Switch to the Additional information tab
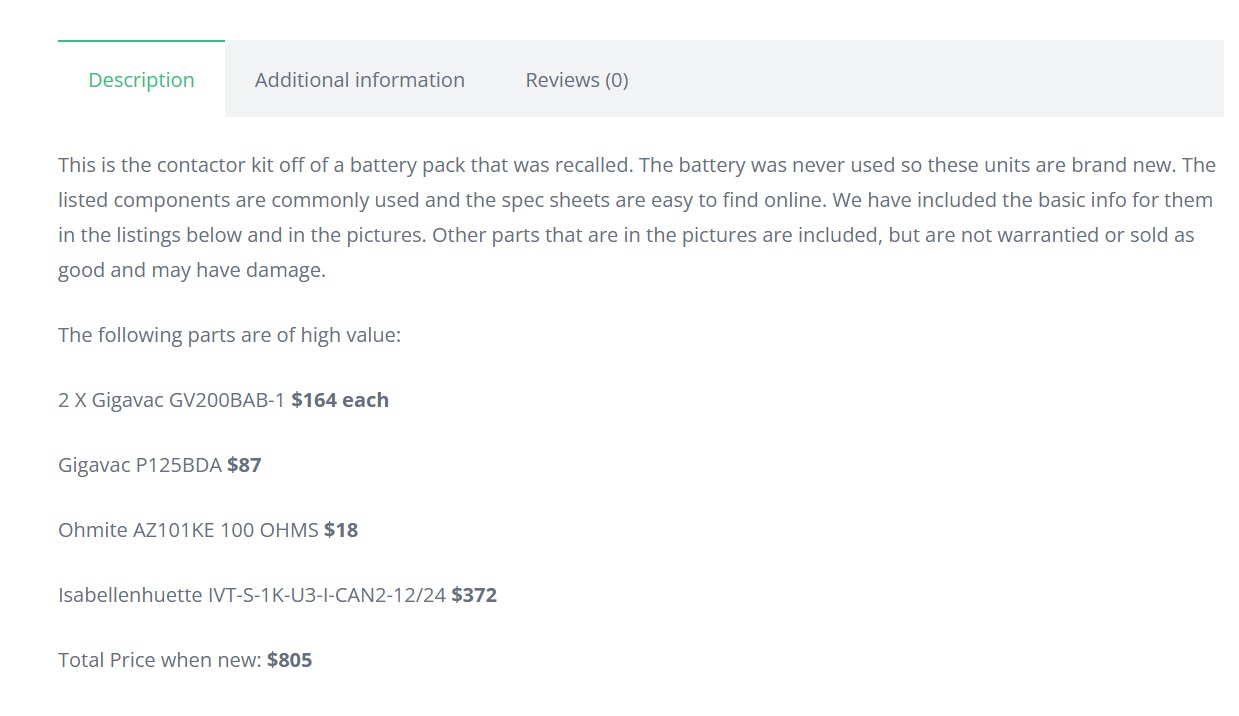This screenshot has height=716, width=1239. tap(359, 80)
